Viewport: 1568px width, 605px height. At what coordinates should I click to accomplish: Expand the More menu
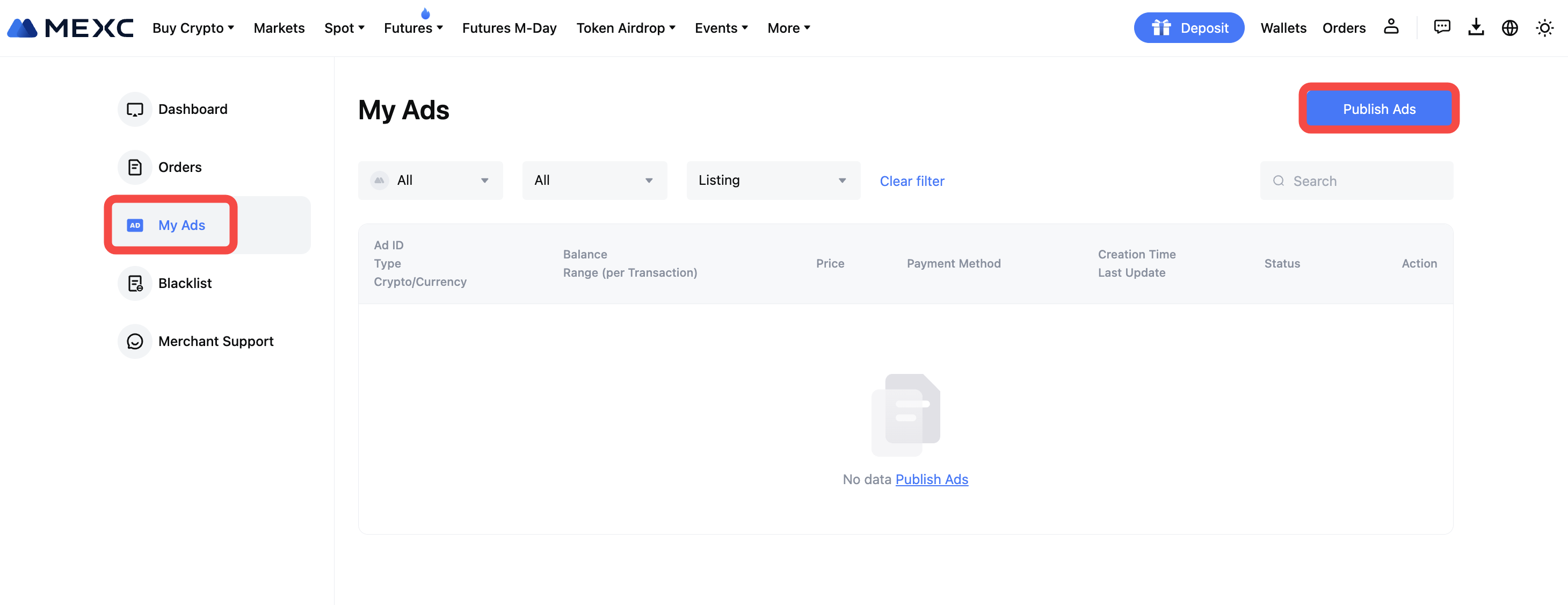(x=788, y=28)
